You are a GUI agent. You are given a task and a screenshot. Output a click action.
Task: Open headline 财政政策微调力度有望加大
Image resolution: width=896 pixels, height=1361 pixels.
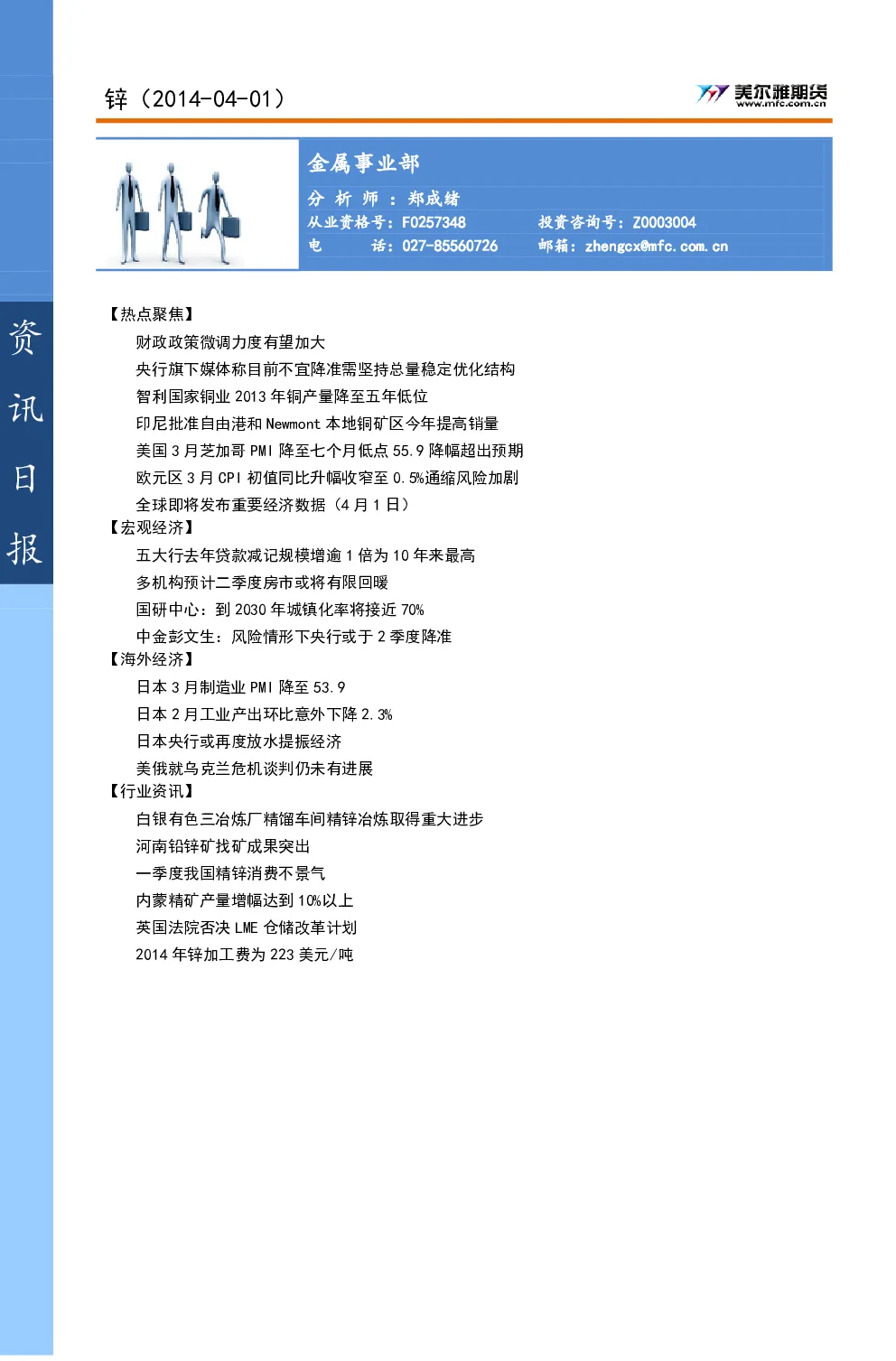click(x=230, y=342)
